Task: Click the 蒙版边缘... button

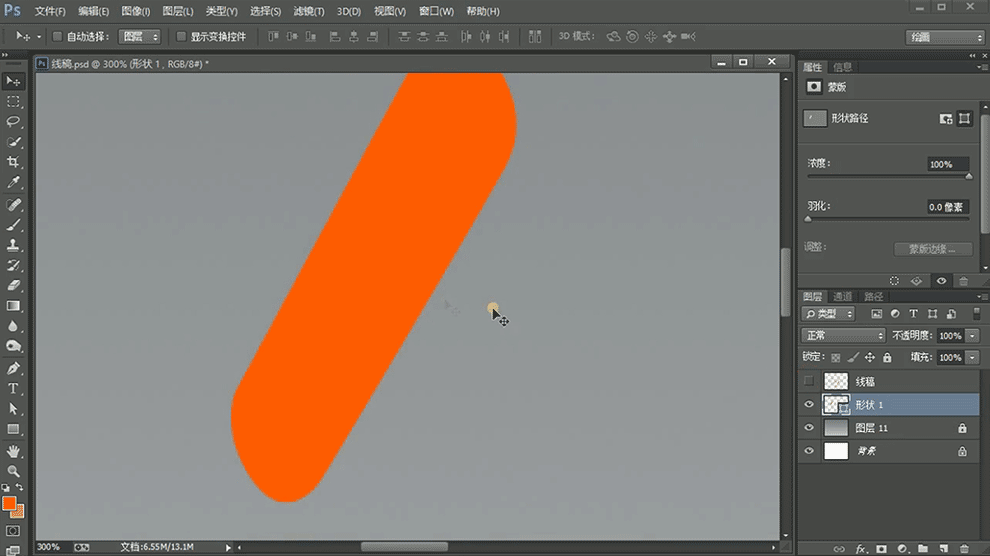Action: 933,249
